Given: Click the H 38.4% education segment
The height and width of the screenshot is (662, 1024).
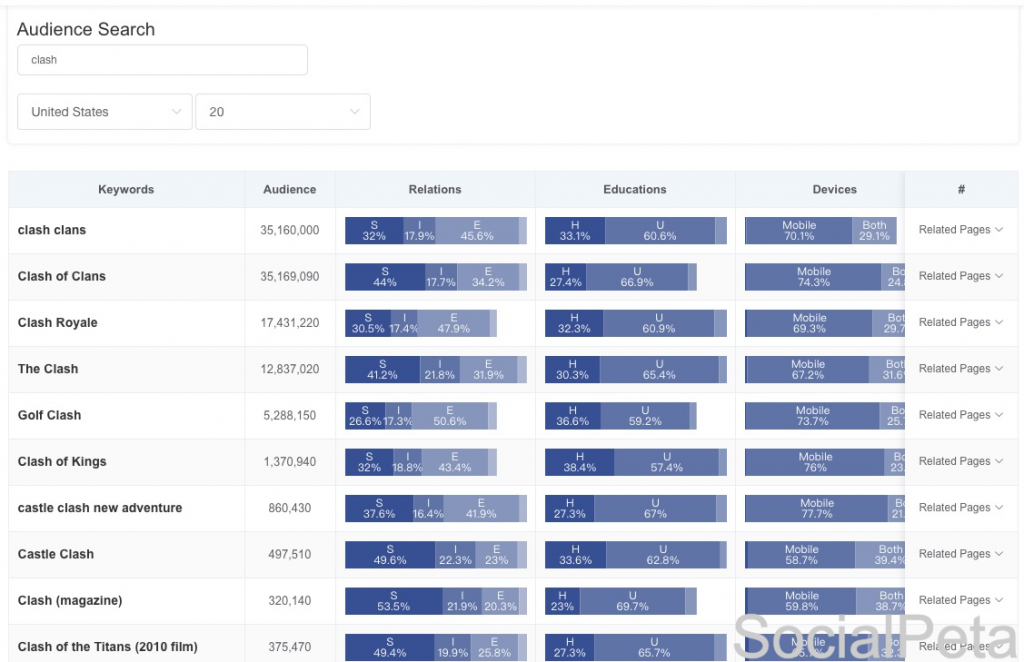Looking at the screenshot, I should click(x=579, y=462).
